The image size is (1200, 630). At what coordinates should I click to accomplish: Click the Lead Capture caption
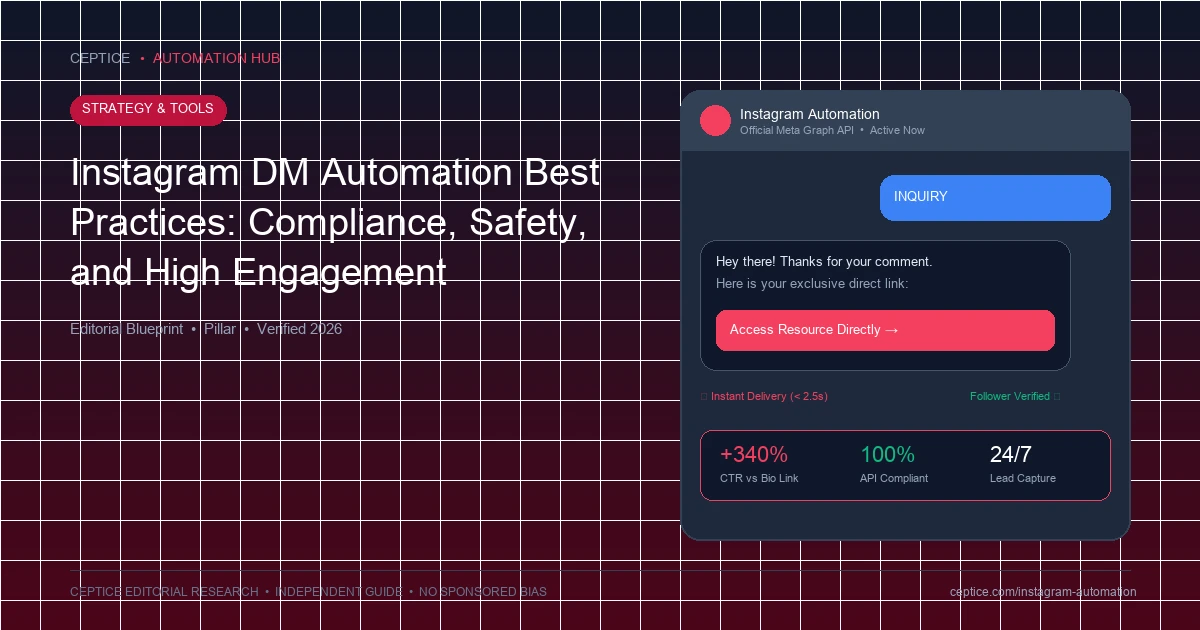[1023, 479]
